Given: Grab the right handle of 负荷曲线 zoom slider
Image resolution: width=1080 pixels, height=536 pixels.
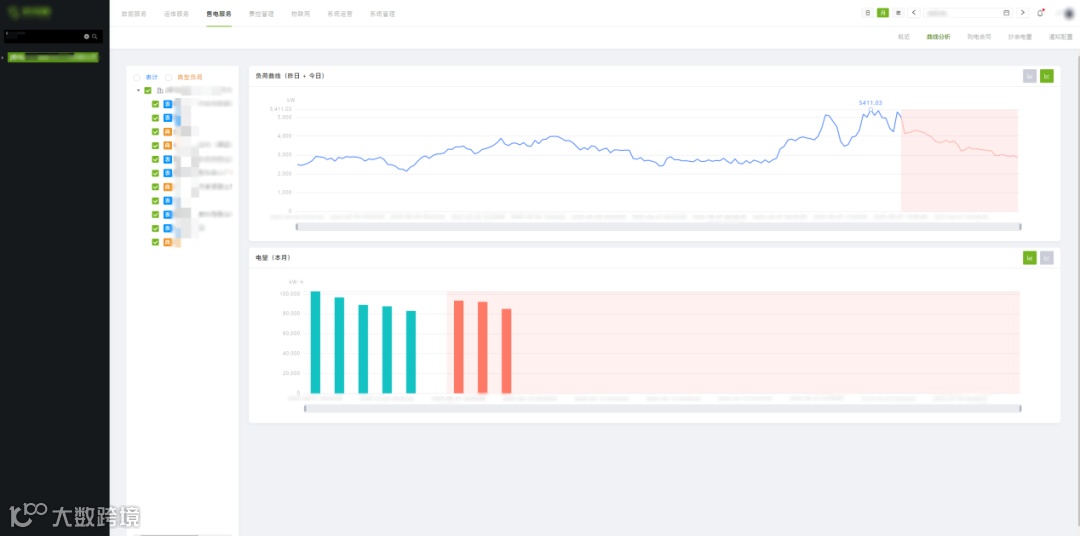Looking at the screenshot, I should tap(1020, 227).
